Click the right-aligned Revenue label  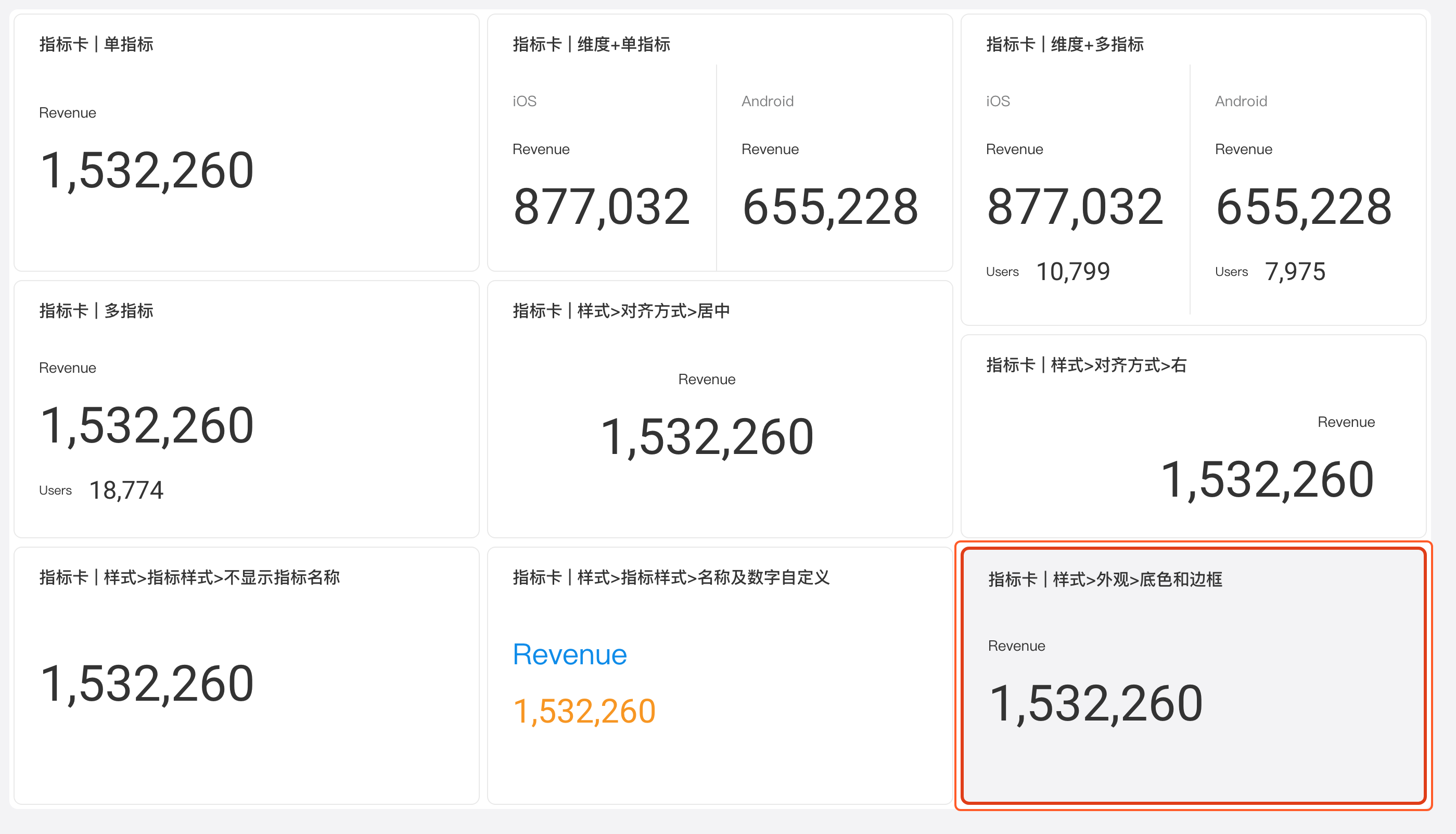(x=1347, y=422)
